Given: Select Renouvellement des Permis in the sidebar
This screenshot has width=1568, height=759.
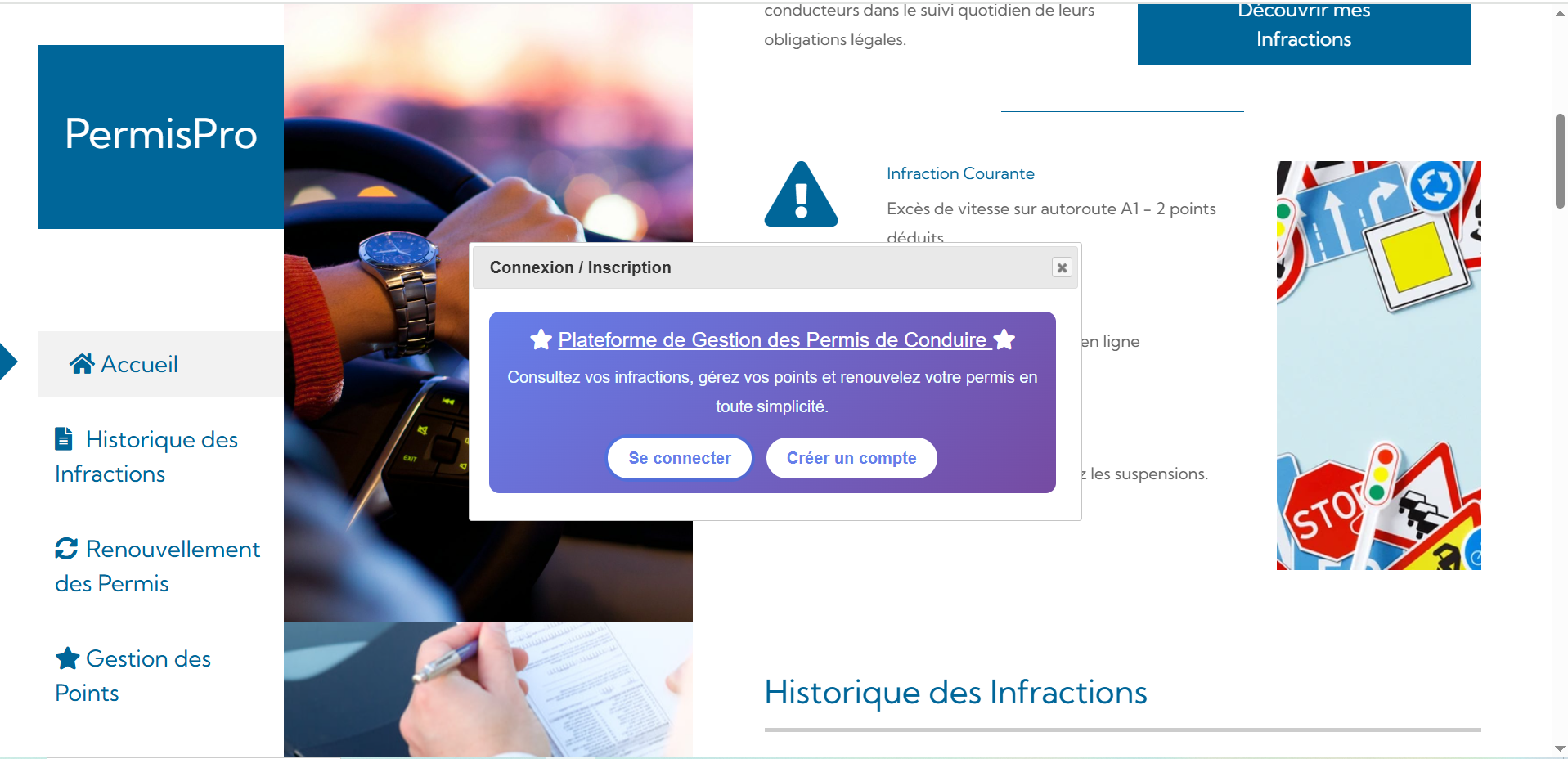Looking at the screenshot, I should (x=157, y=566).
